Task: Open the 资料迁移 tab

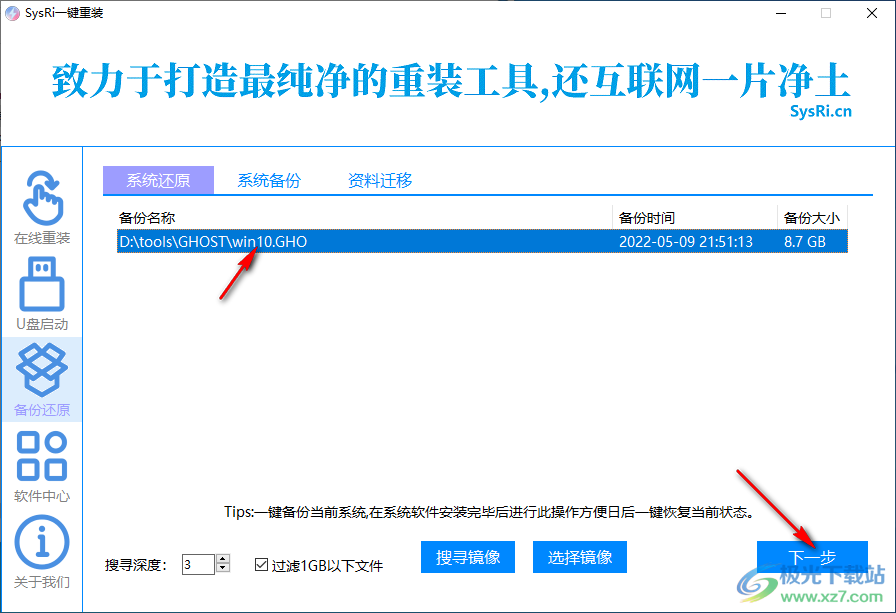Action: (381, 180)
